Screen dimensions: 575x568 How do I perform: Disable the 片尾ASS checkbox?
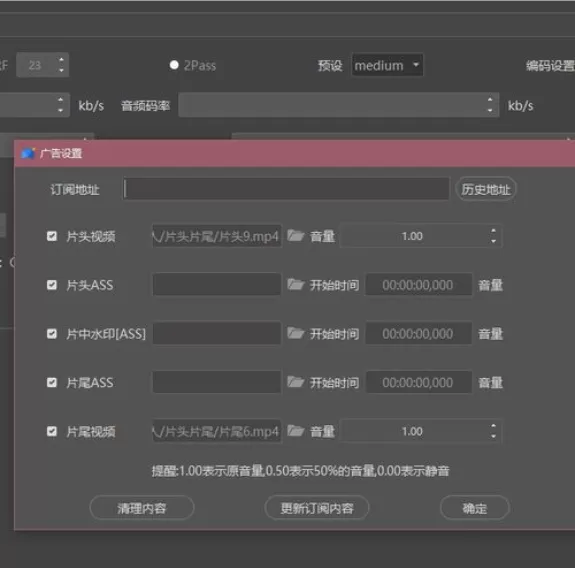tap(52, 382)
